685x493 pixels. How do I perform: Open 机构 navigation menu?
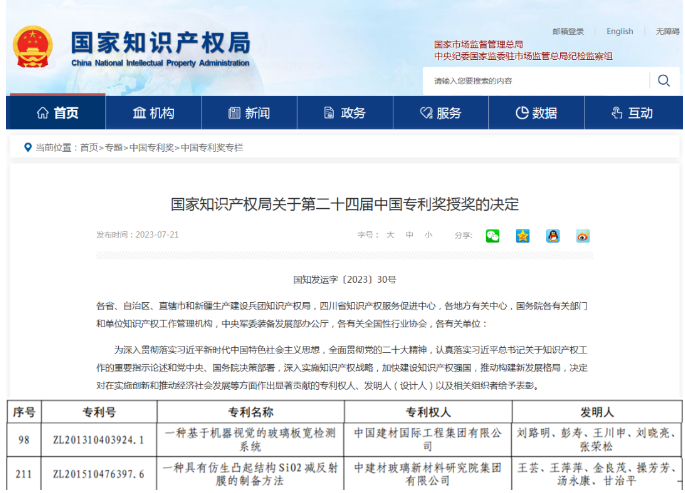point(152,113)
